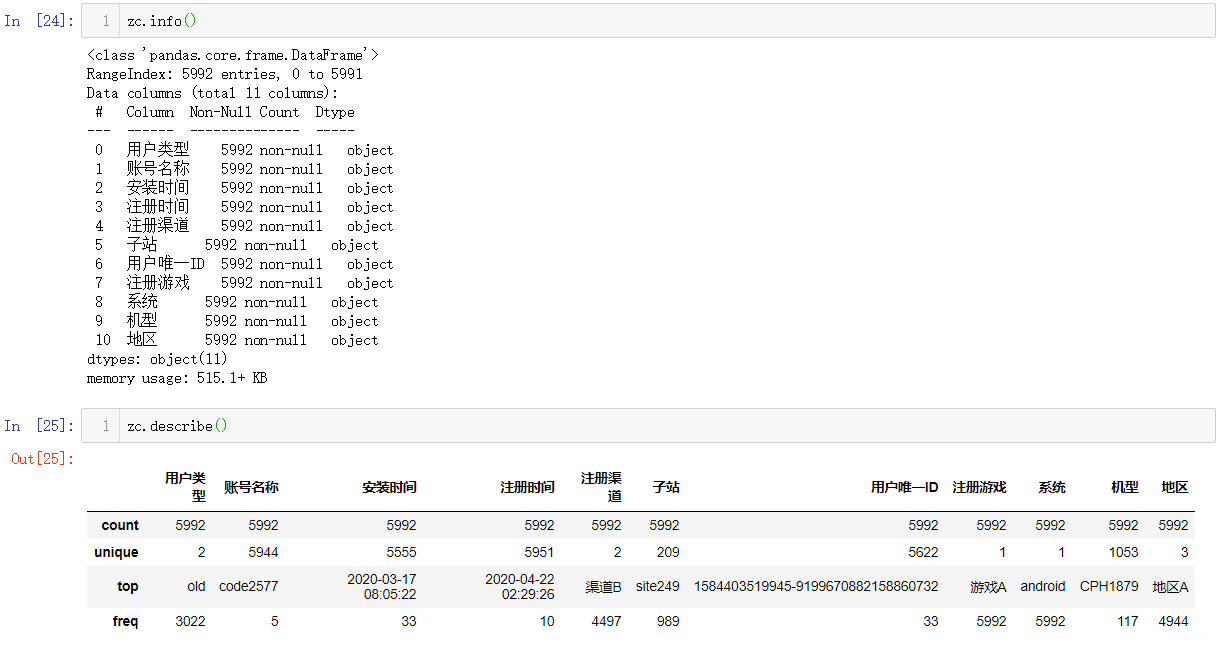This screenshot has width=1218, height=646.
Task: Select the freq value 4497
Action: (606, 621)
